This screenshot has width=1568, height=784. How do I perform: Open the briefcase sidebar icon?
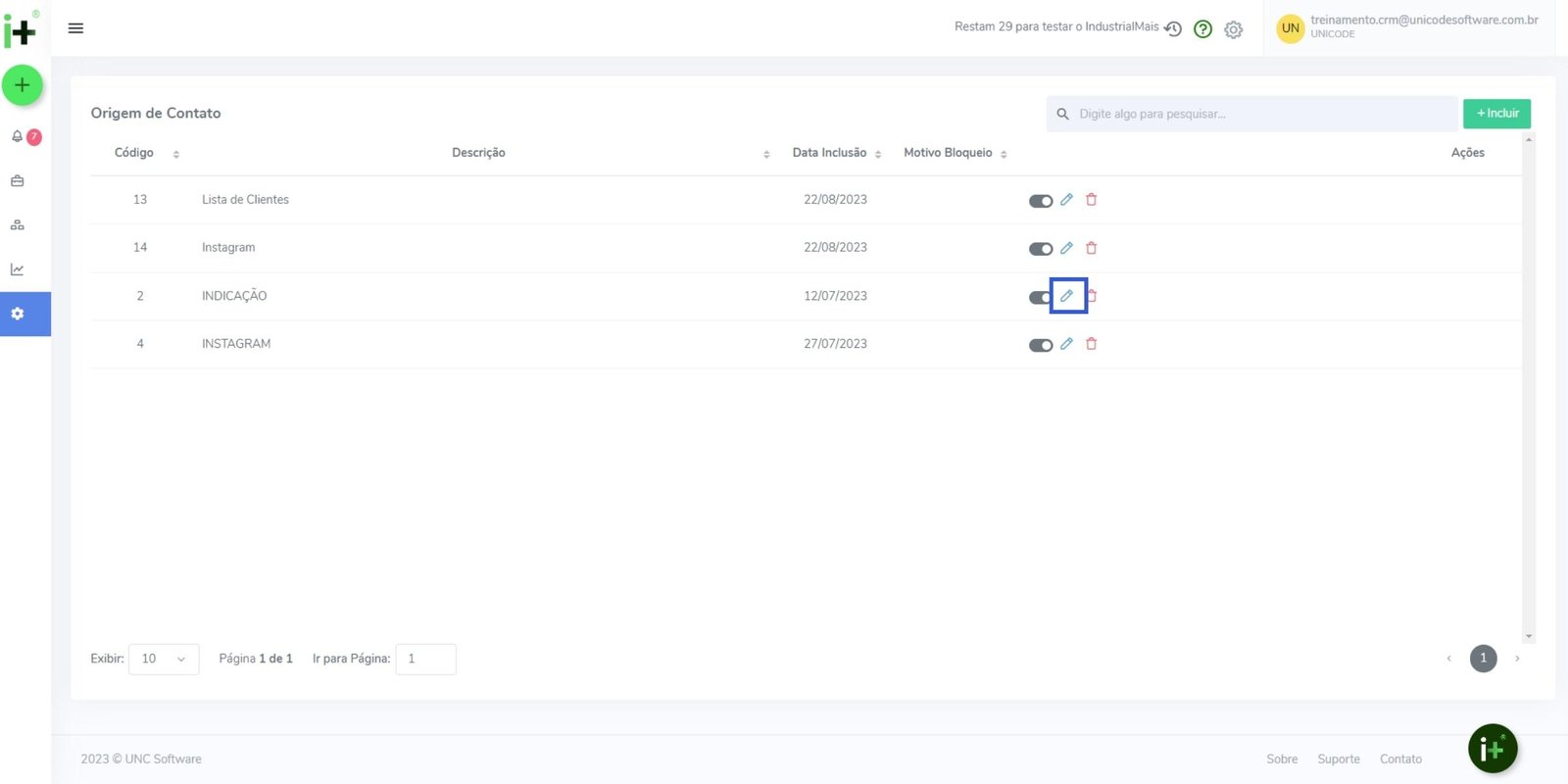tap(18, 181)
